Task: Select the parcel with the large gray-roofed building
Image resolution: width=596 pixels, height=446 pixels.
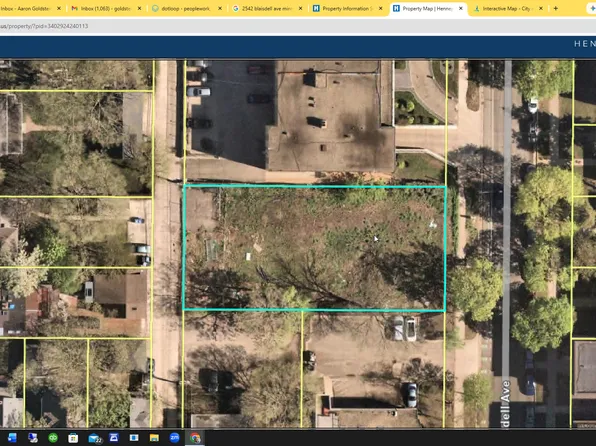Action: click(315, 122)
